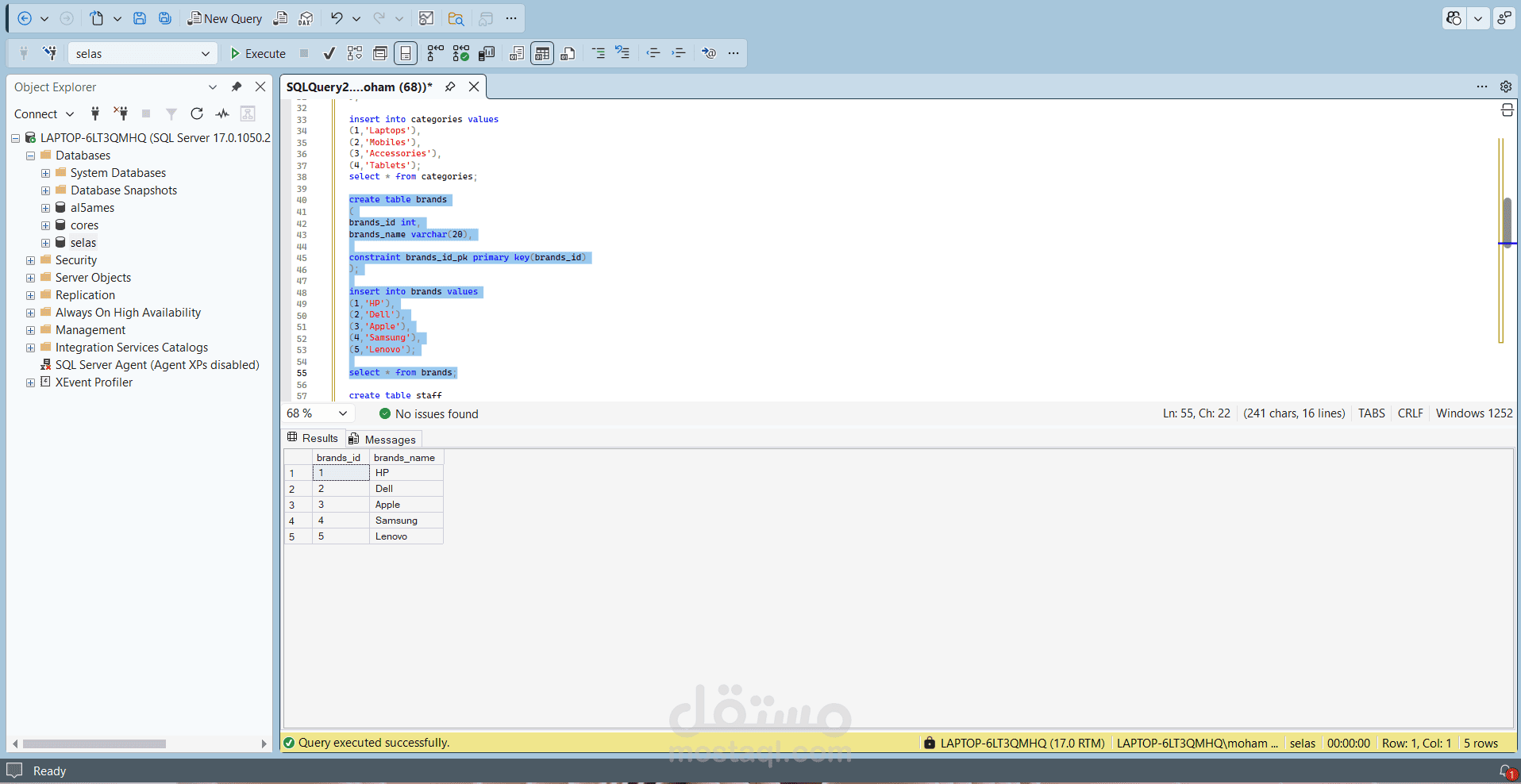Switch to the Results tab

pos(314,438)
